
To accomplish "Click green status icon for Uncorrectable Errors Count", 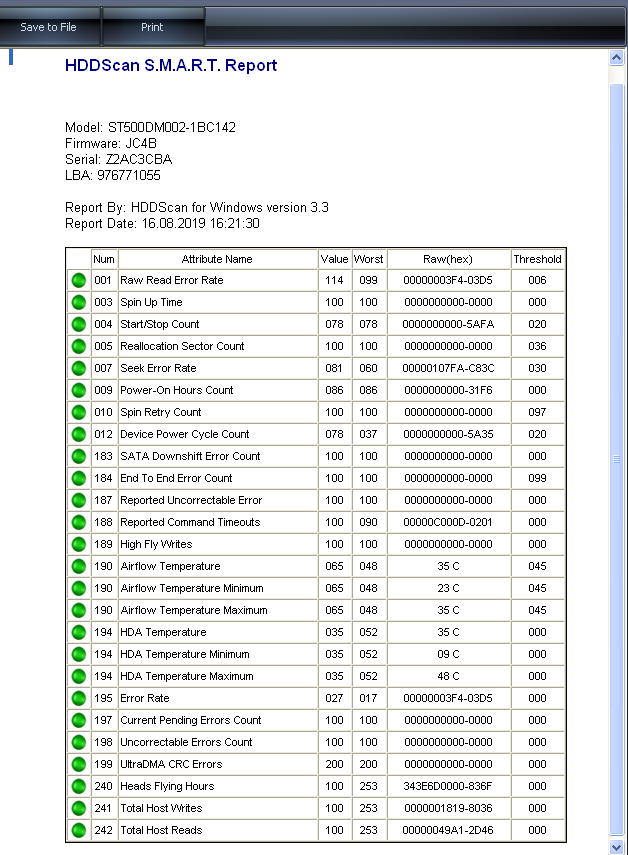I will point(78,742).
